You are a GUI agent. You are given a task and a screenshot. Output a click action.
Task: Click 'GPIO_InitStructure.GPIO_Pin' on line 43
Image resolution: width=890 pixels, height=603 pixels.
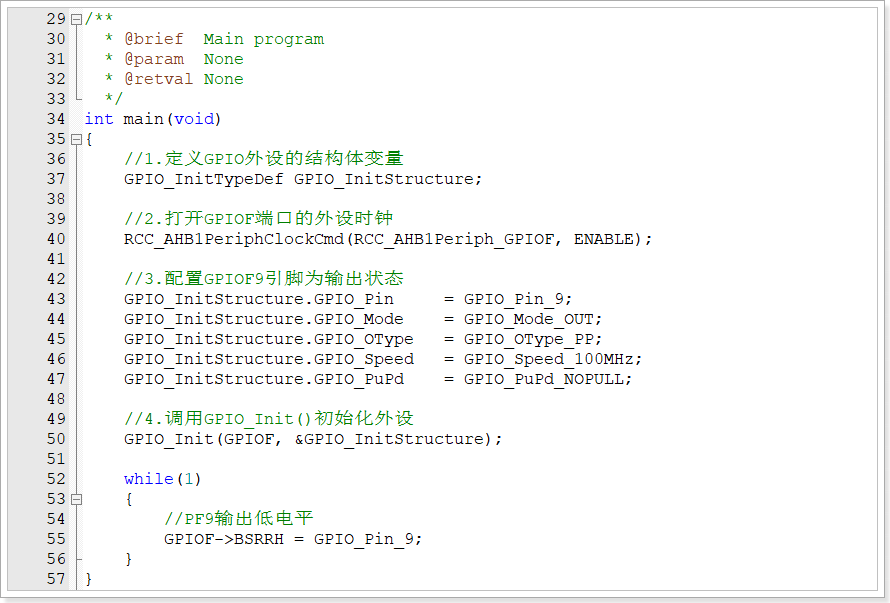[x=259, y=299]
